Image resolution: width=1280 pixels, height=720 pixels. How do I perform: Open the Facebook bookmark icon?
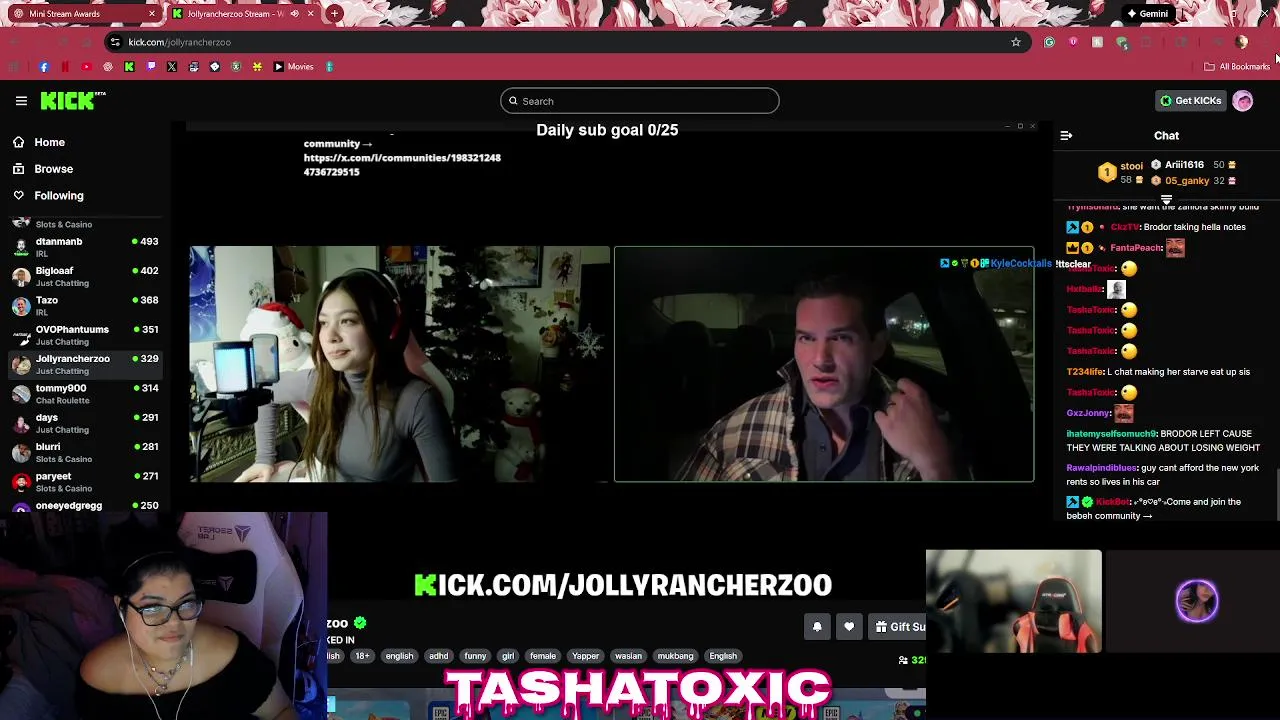[44, 67]
